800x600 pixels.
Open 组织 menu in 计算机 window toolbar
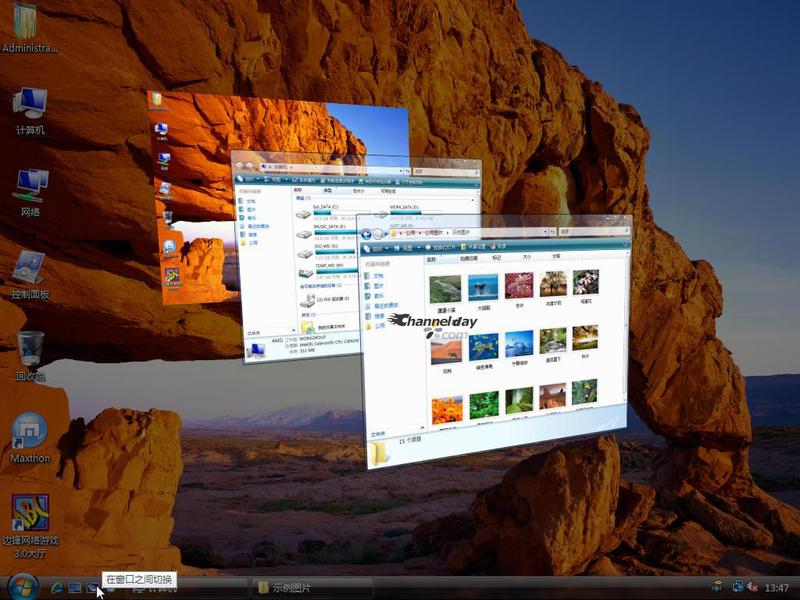click(x=249, y=179)
